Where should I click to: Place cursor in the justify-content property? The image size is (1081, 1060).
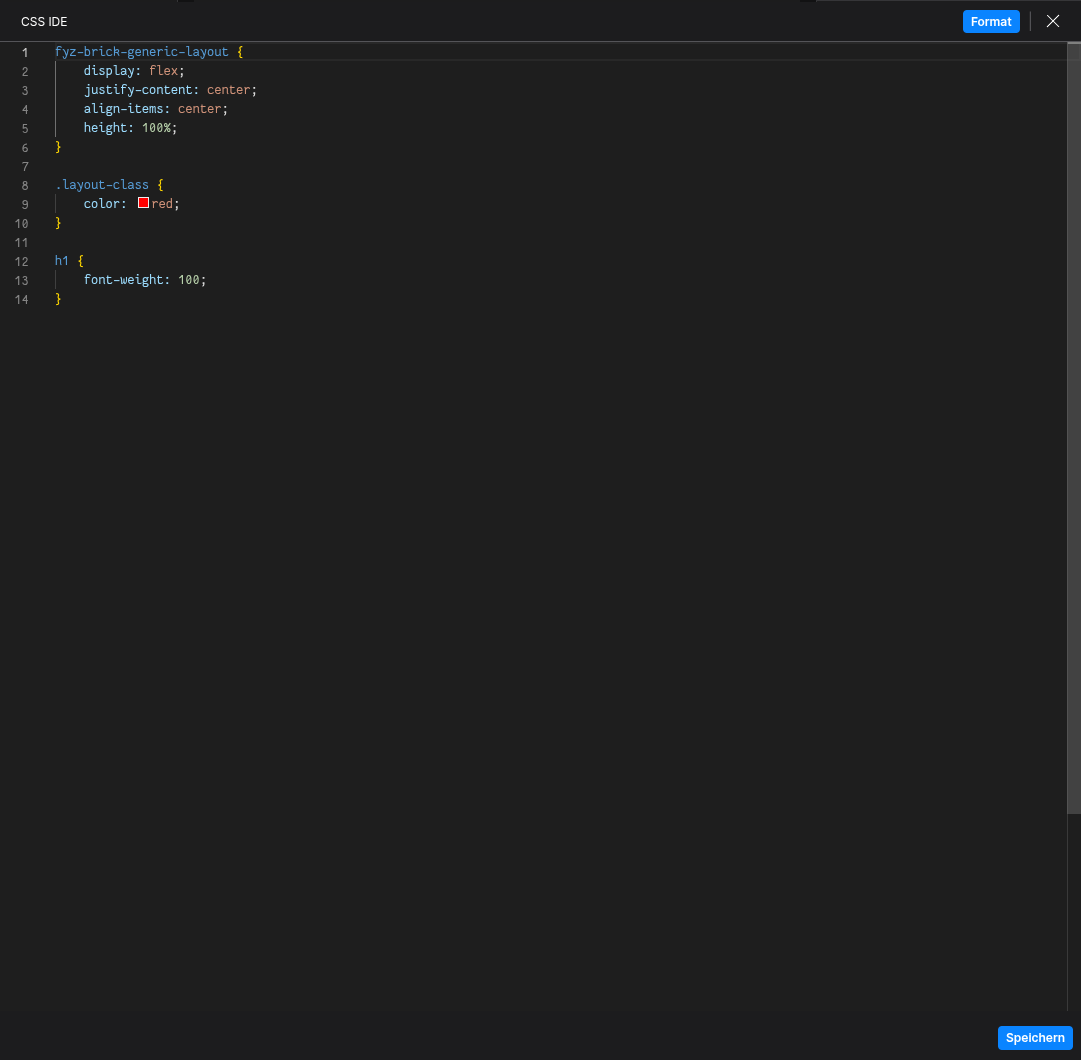coord(138,90)
